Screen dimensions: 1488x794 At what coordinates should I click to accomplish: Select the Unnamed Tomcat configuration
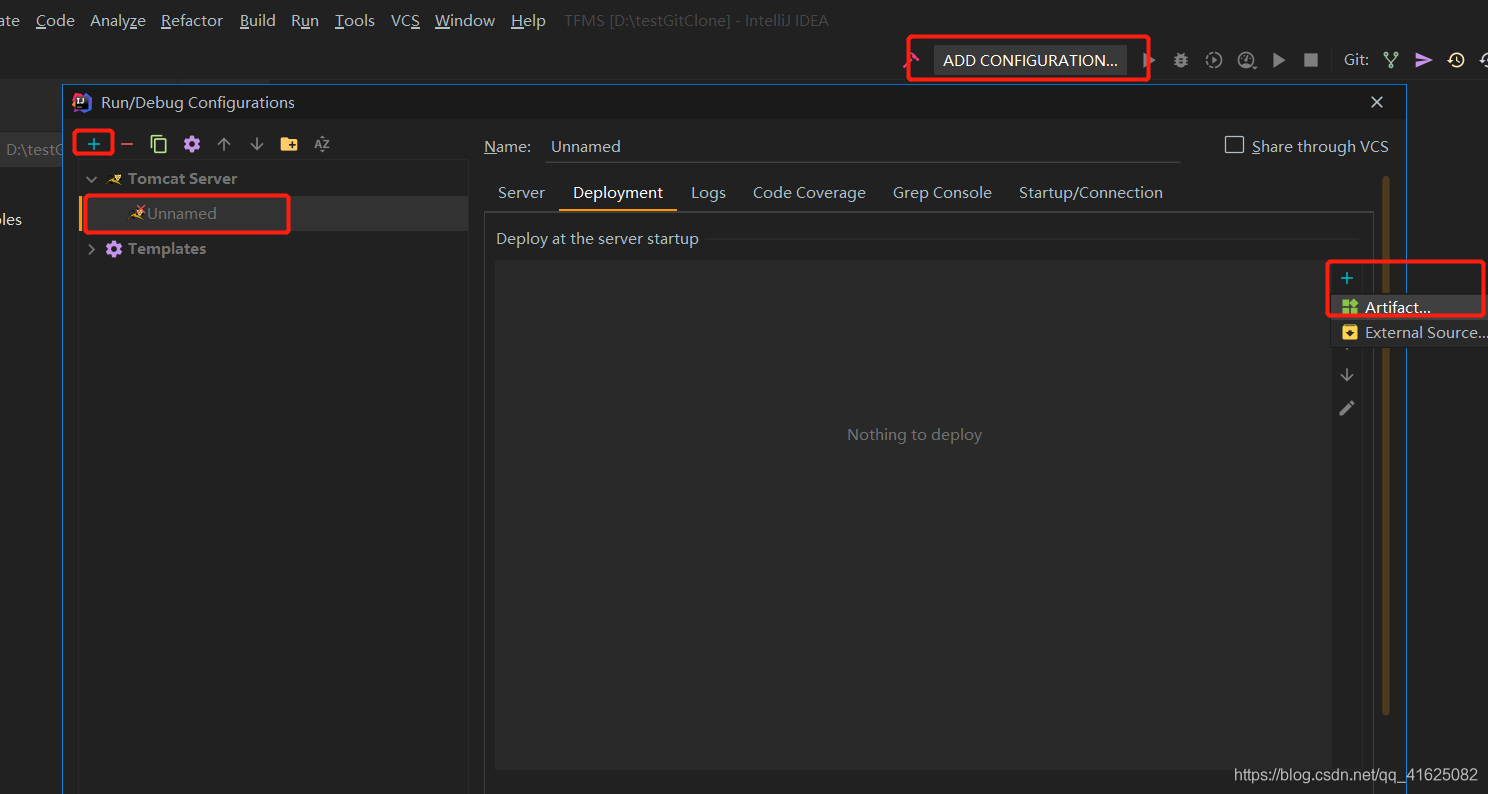click(273, 213)
